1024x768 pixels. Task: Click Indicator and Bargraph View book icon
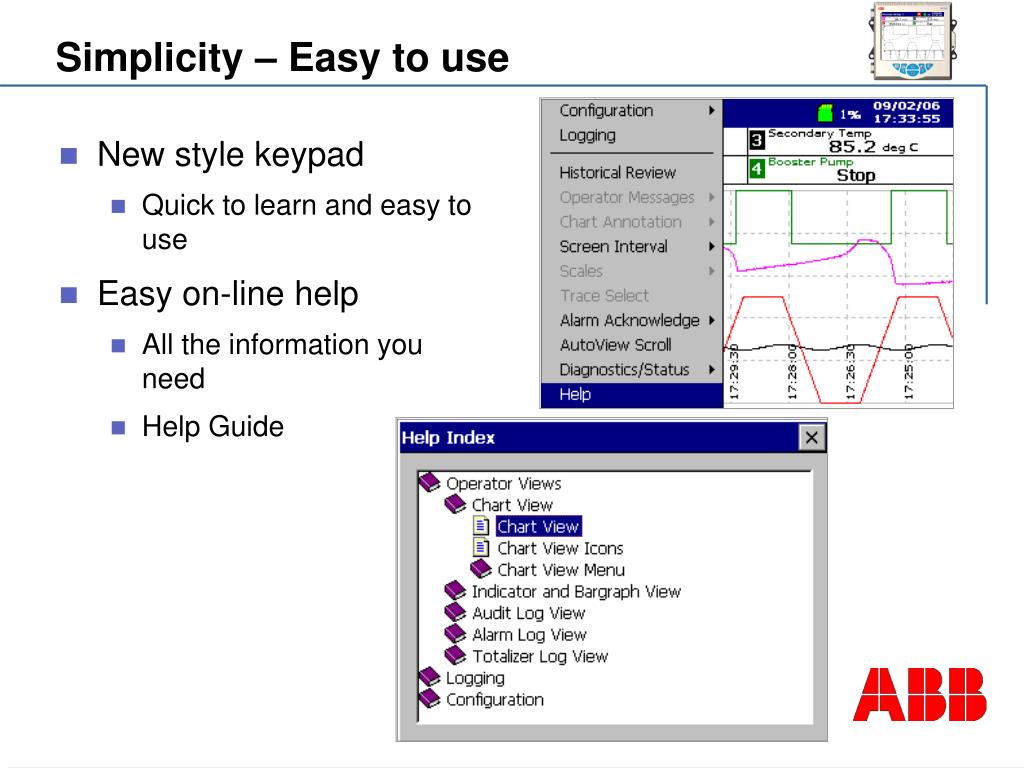coord(455,590)
